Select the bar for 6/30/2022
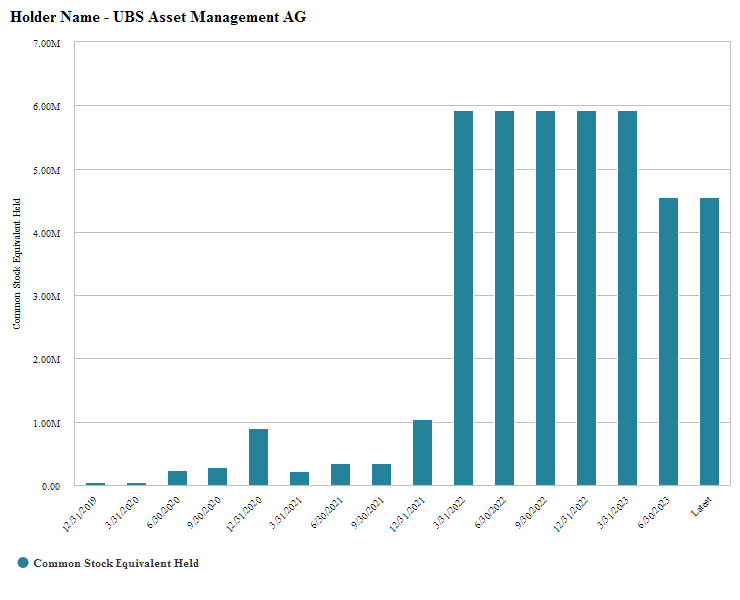 [505, 298]
